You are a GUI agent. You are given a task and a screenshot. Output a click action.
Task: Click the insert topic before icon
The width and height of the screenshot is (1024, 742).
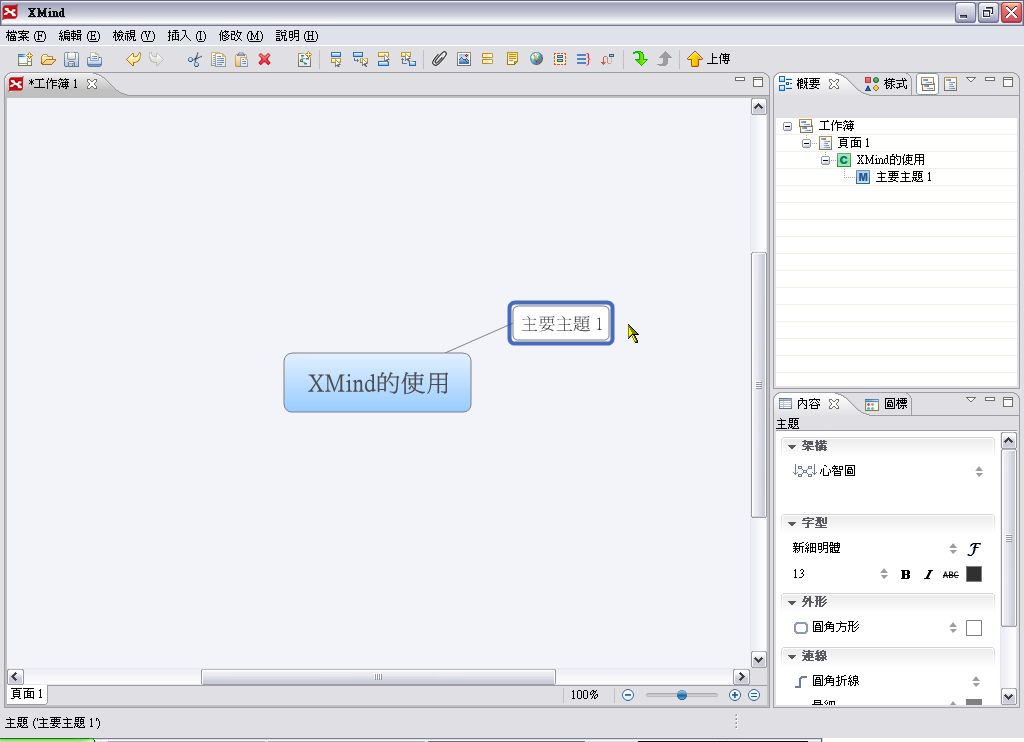coord(384,59)
